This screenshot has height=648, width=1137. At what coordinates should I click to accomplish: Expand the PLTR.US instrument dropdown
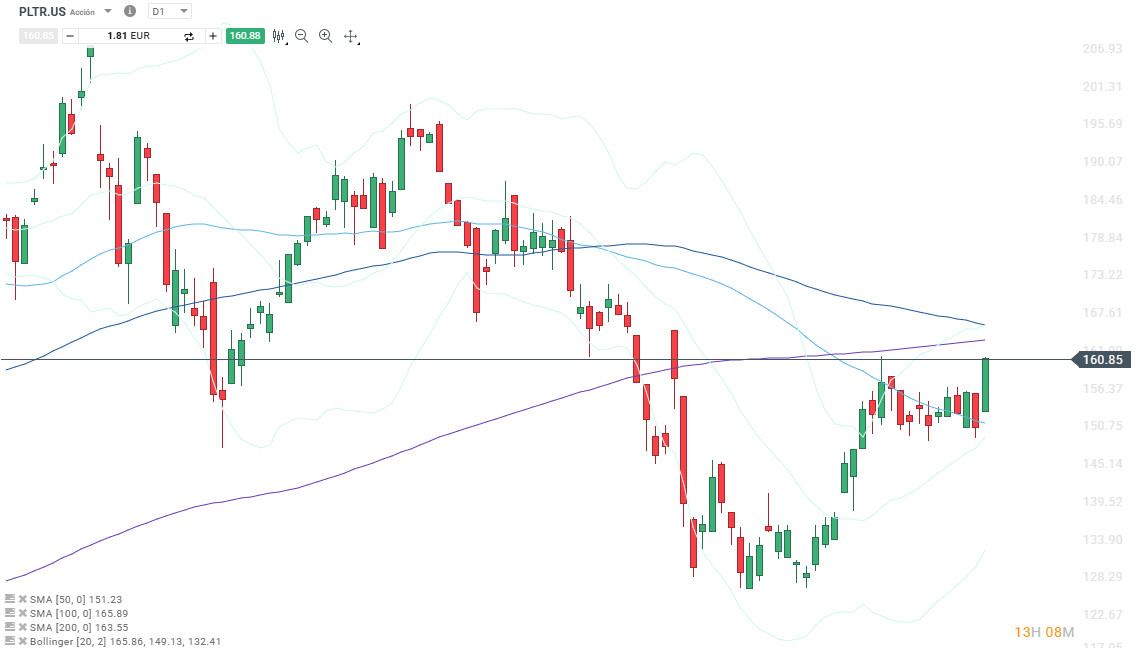[107, 12]
